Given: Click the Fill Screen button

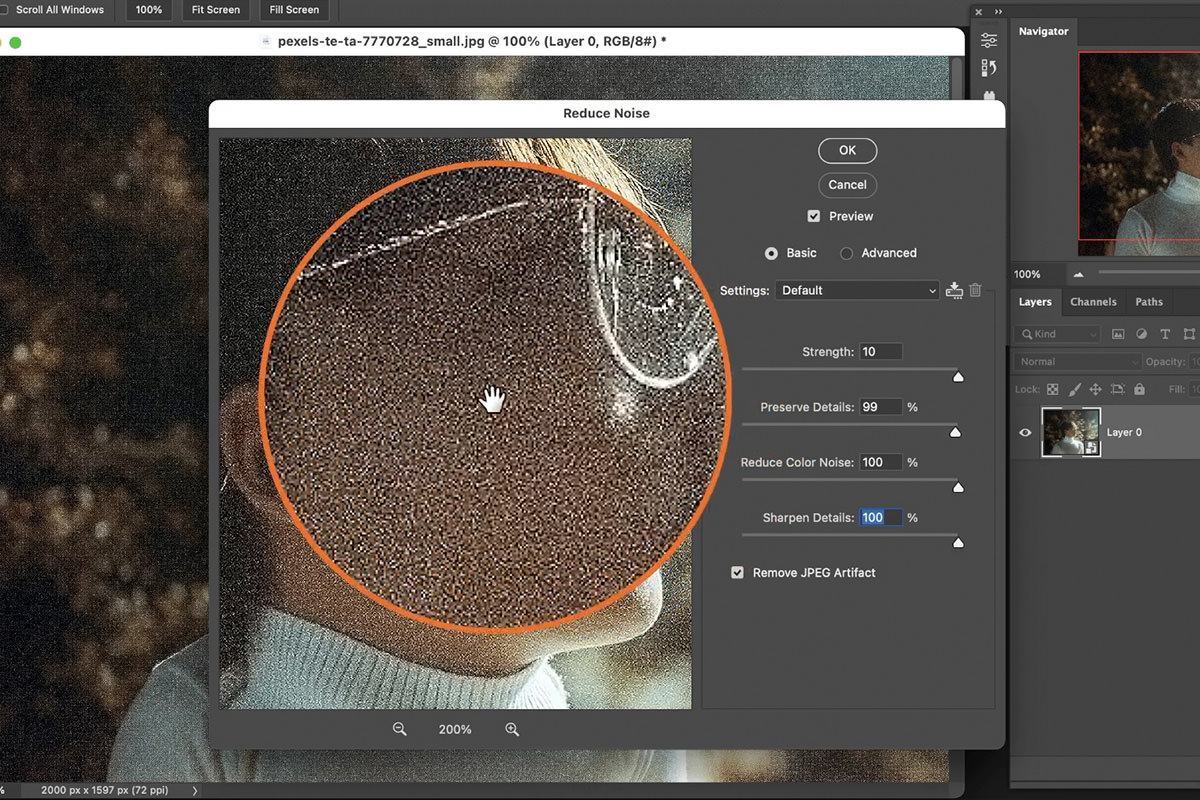Looking at the screenshot, I should click(x=294, y=10).
